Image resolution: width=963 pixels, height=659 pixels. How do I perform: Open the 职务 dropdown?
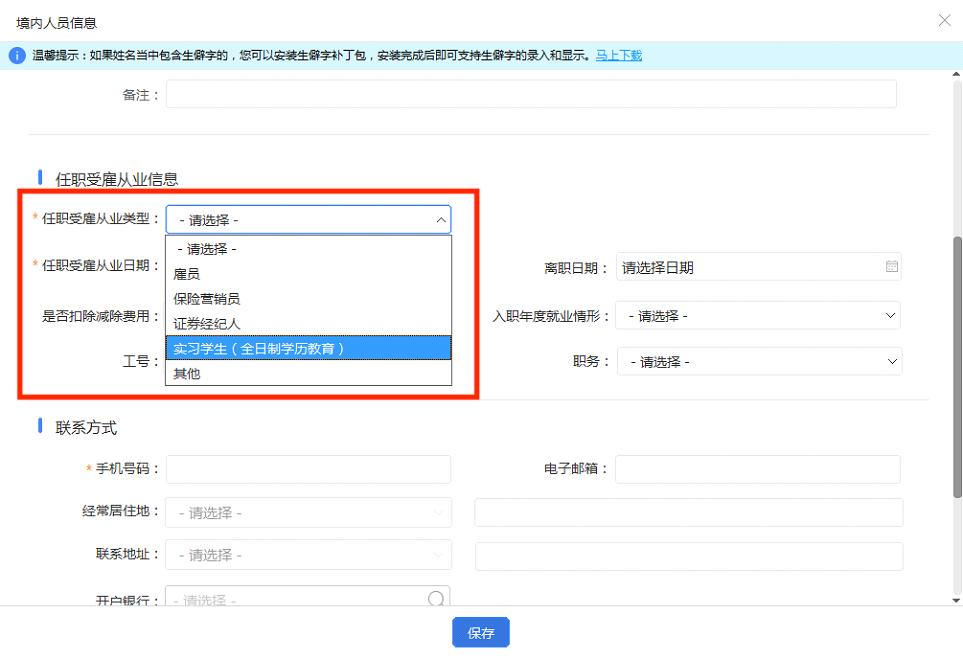[x=758, y=361]
